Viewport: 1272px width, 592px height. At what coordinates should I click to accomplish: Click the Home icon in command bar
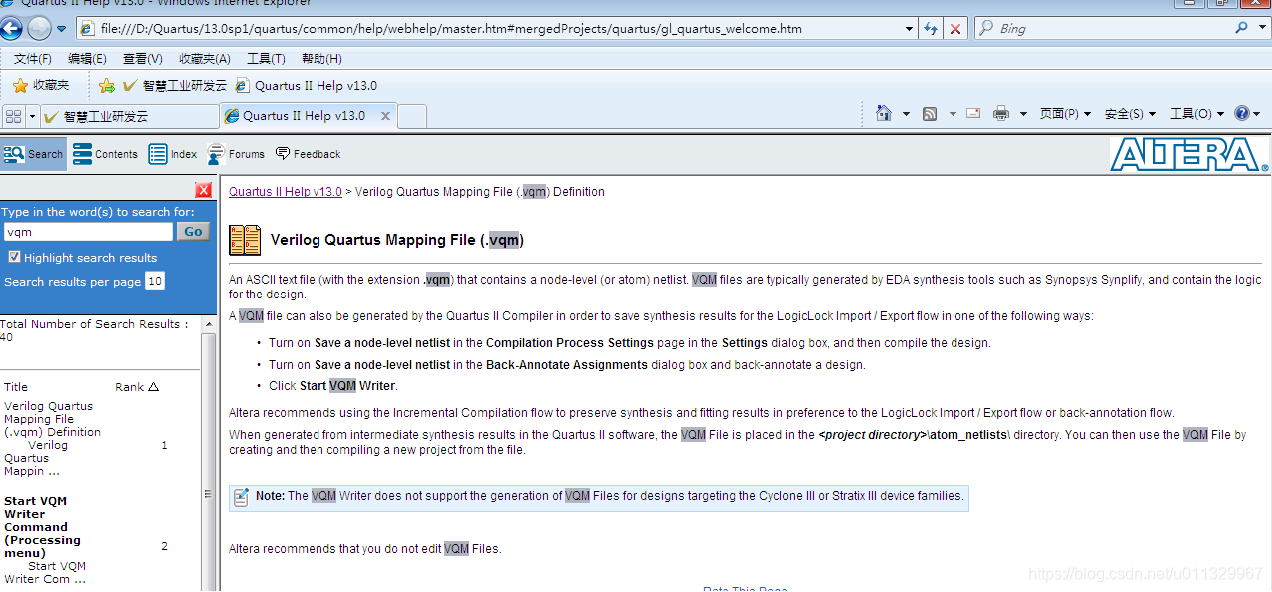click(883, 114)
